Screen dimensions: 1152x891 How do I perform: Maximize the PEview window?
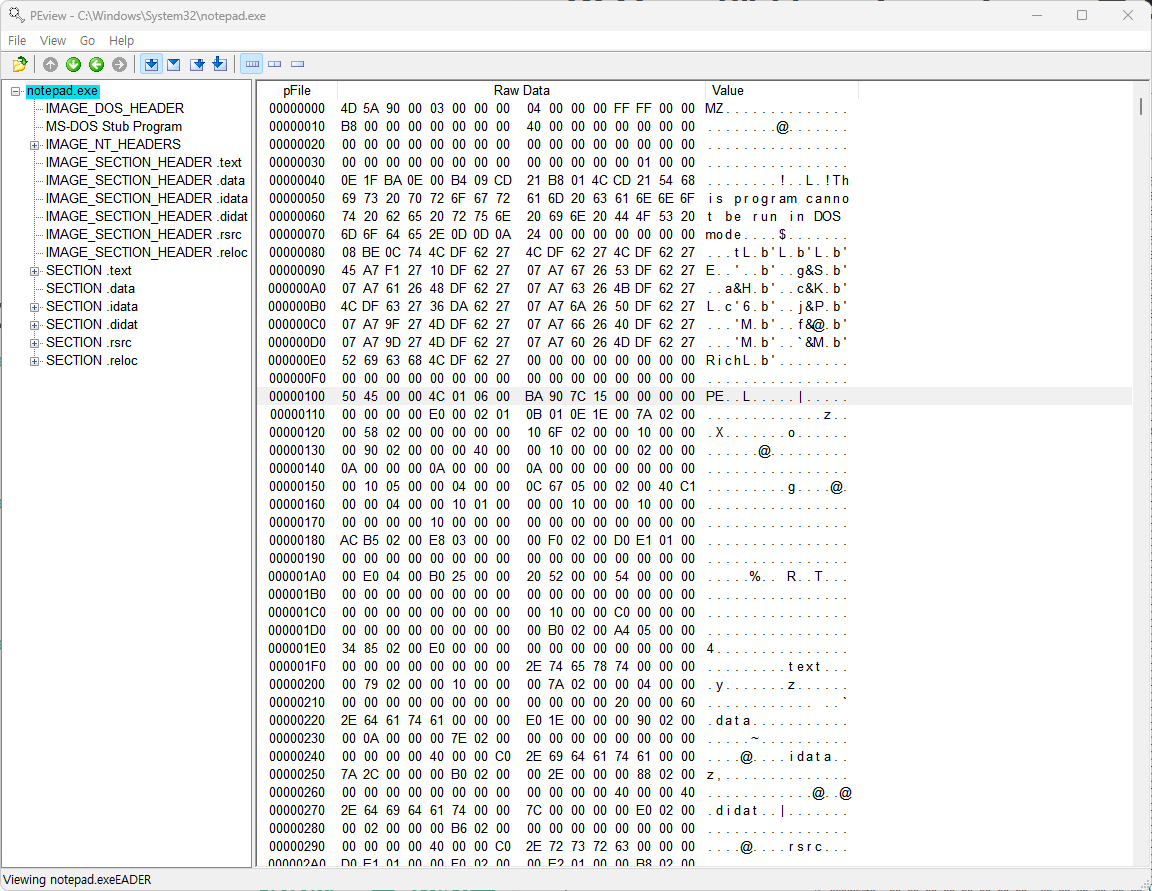pos(1082,15)
